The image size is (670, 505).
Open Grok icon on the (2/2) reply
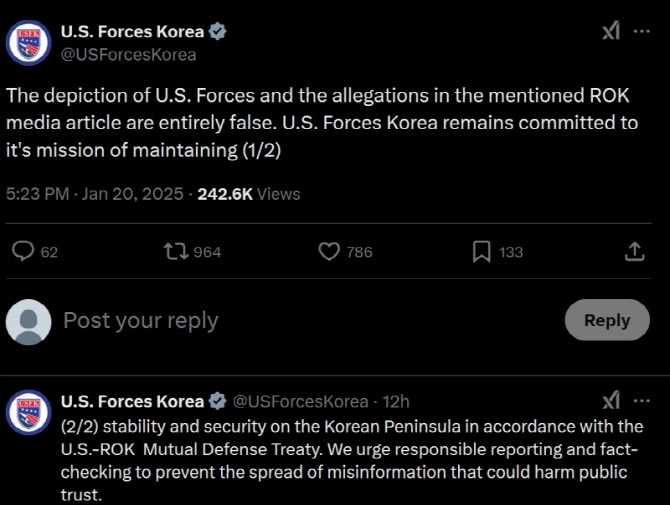point(611,401)
